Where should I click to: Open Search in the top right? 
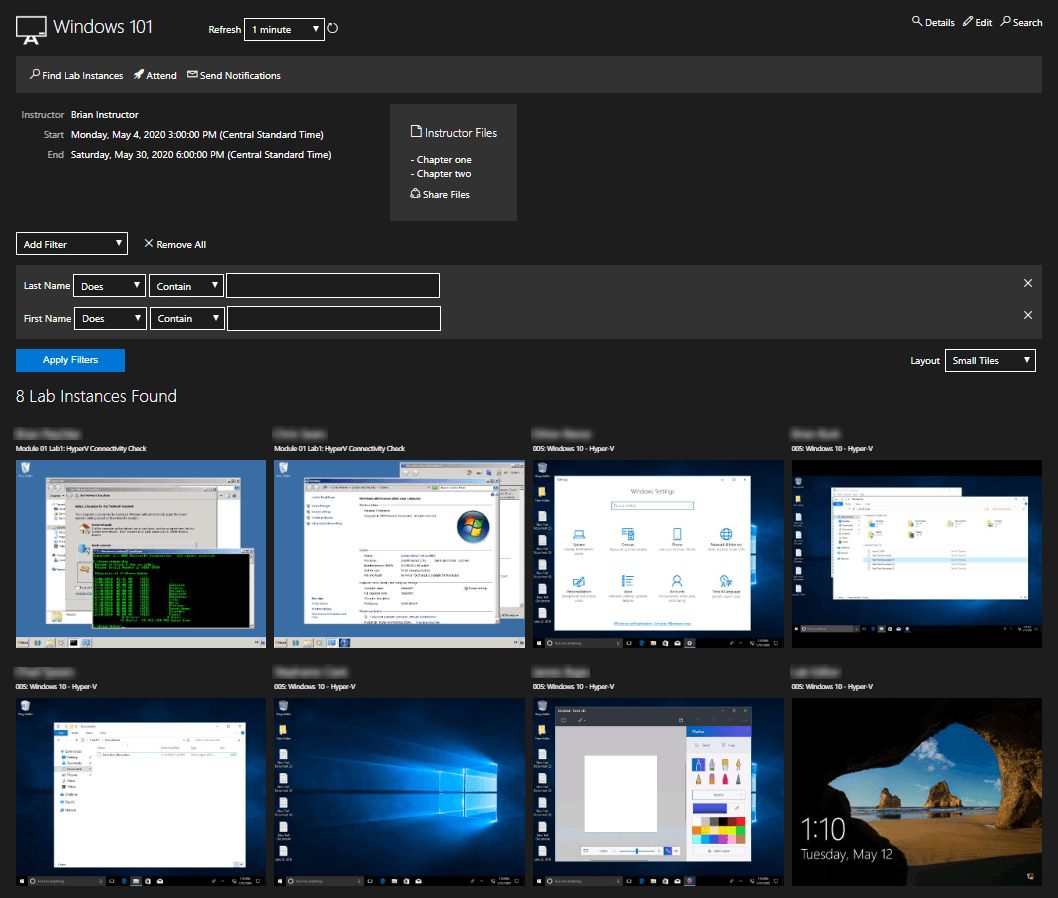[1021, 22]
